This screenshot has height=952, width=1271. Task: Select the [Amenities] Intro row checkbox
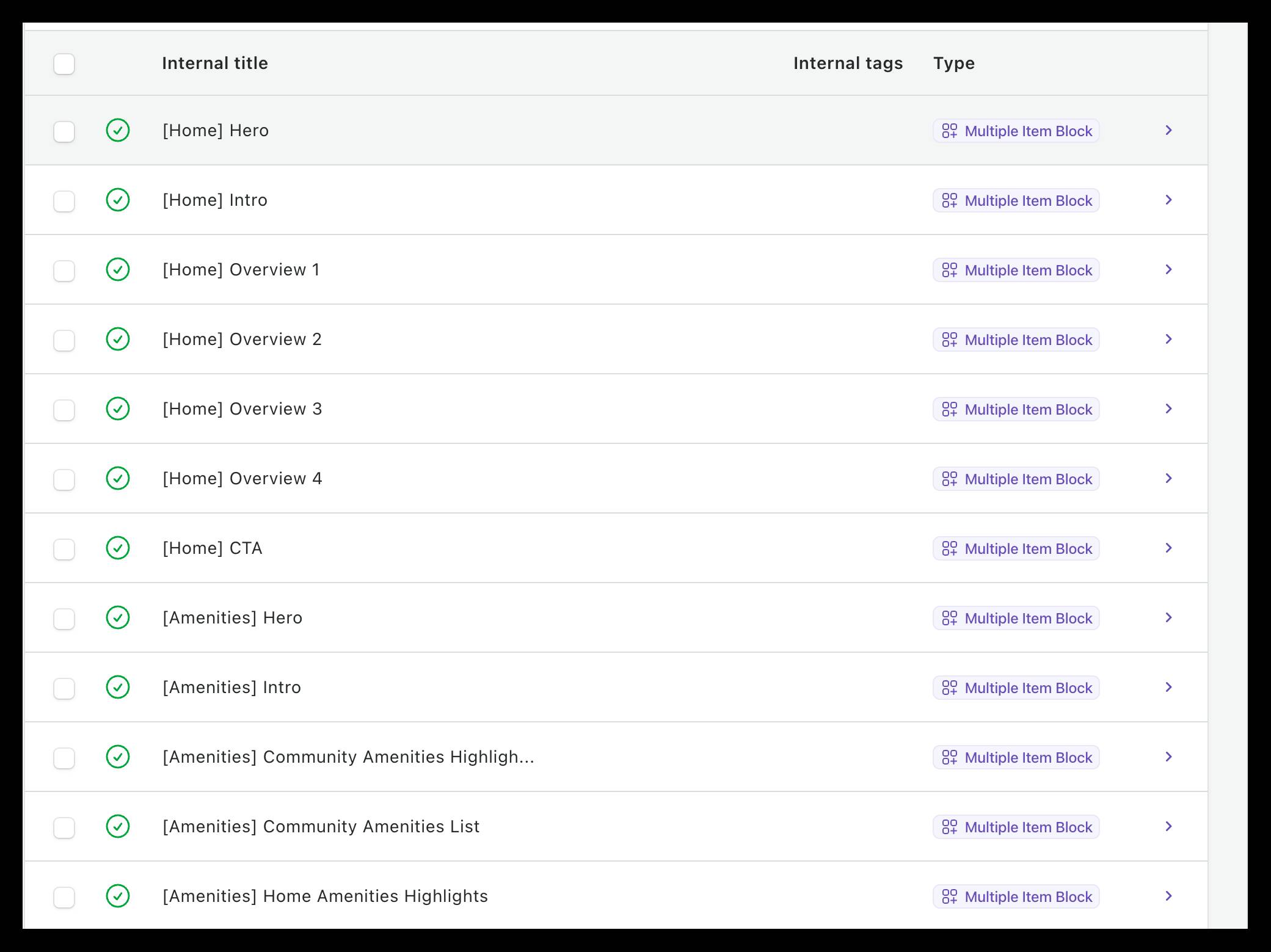click(64, 688)
